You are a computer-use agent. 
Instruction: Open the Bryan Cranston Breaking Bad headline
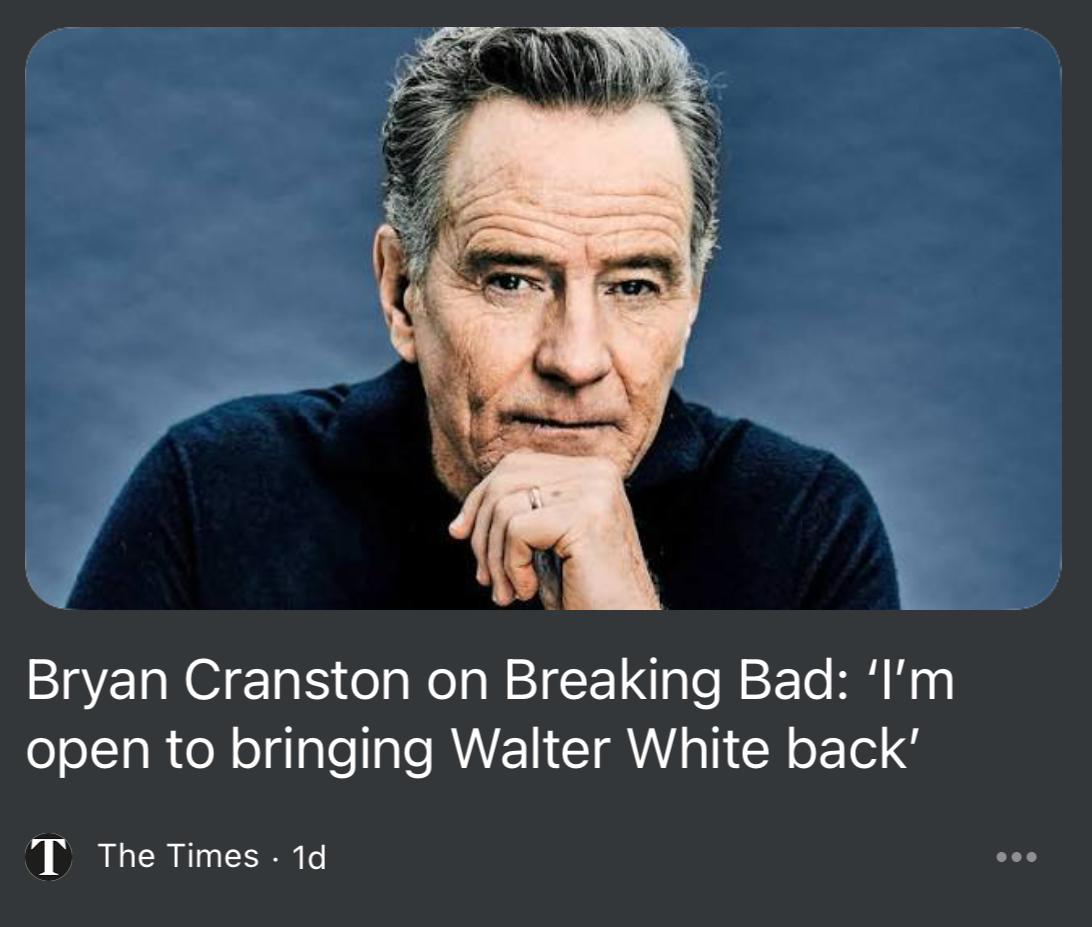[490, 714]
